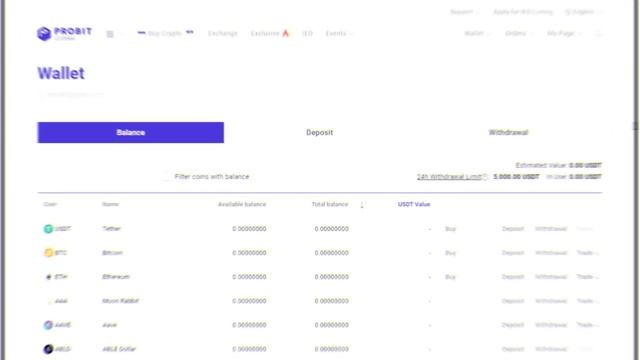Expand the Events menu dropdown

(x=339, y=33)
